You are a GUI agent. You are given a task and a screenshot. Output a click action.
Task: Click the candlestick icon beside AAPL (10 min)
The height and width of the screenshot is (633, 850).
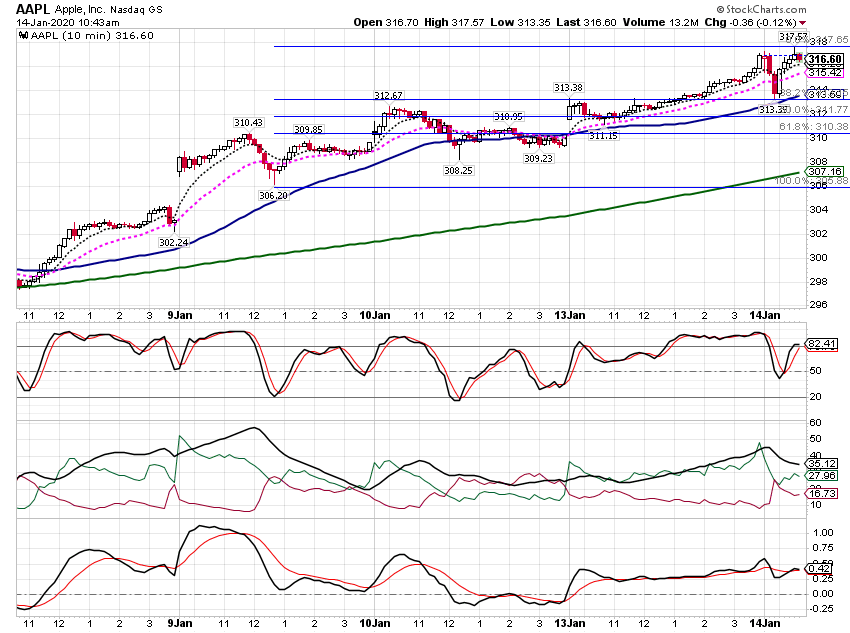click(23, 36)
